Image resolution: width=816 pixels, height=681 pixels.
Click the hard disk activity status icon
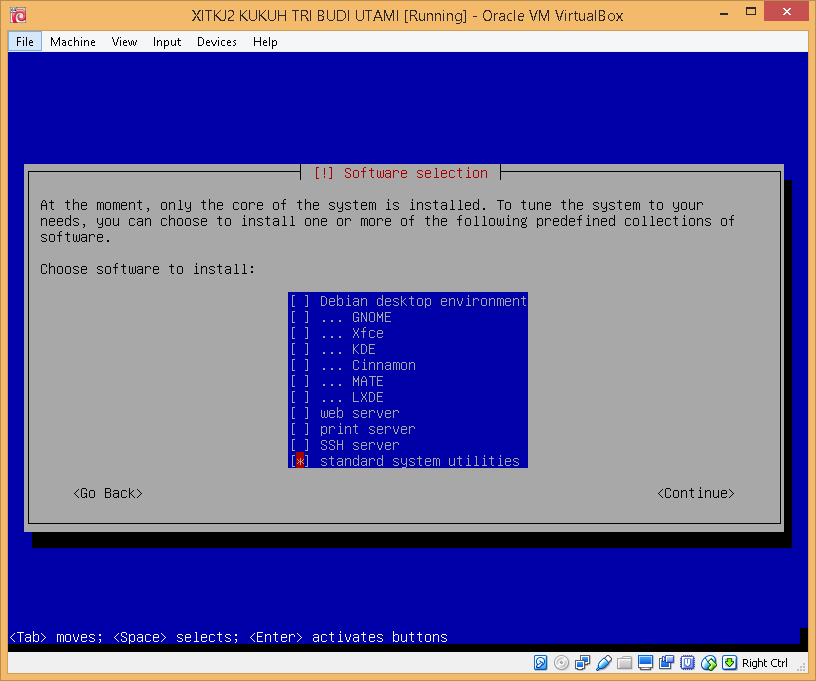pyautogui.click(x=541, y=663)
